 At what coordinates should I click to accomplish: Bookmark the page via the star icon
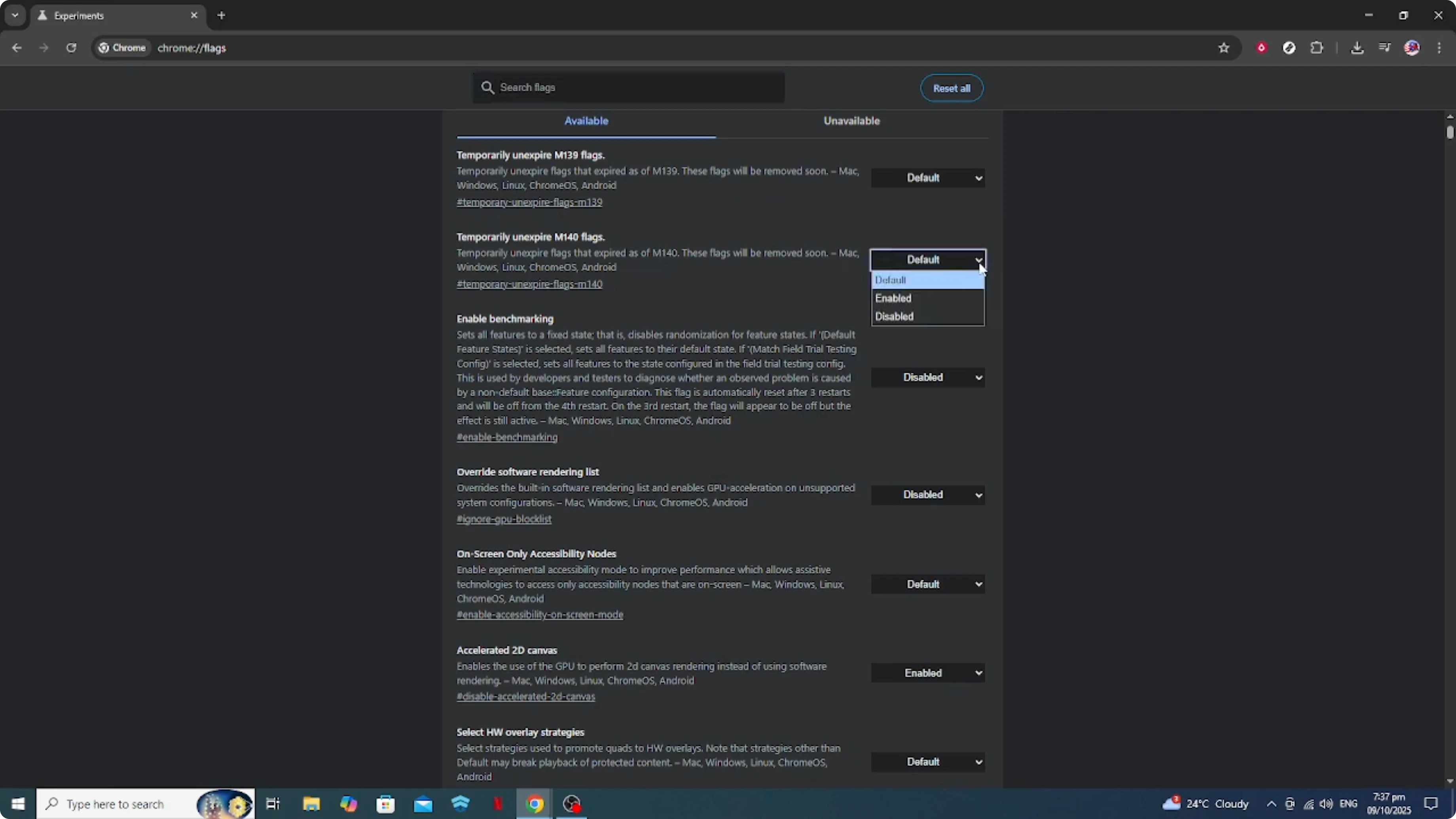[1223, 48]
